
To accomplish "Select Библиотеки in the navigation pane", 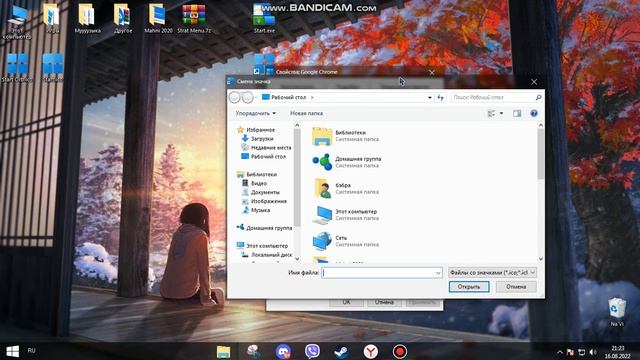I will pos(257,174).
